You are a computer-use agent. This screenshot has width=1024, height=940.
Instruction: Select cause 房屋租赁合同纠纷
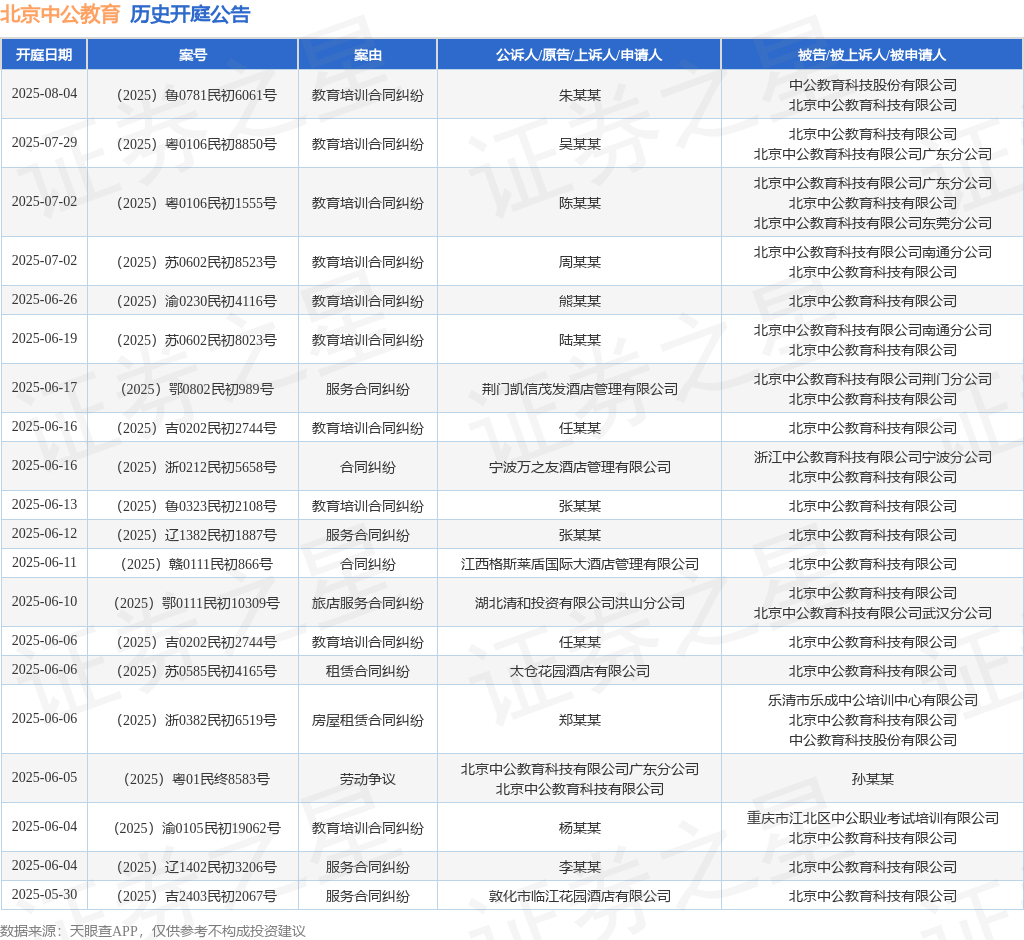[x=368, y=720]
